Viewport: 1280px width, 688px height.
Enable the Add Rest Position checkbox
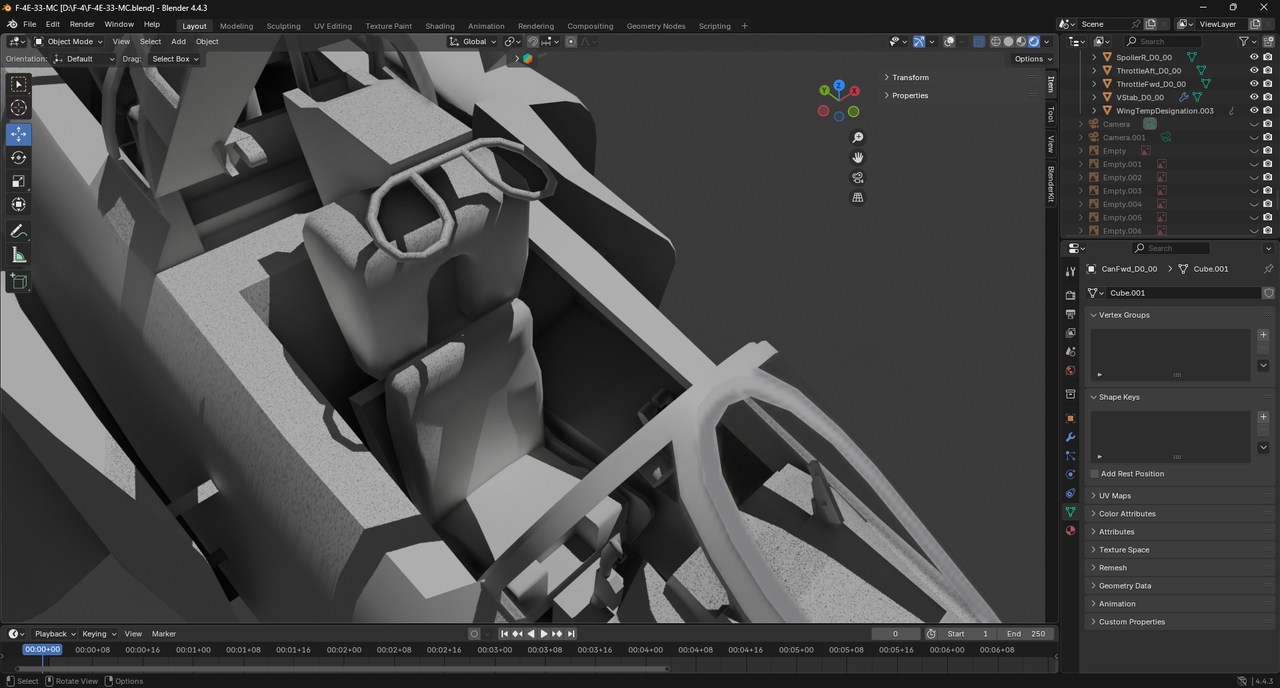click(1095, 474)
